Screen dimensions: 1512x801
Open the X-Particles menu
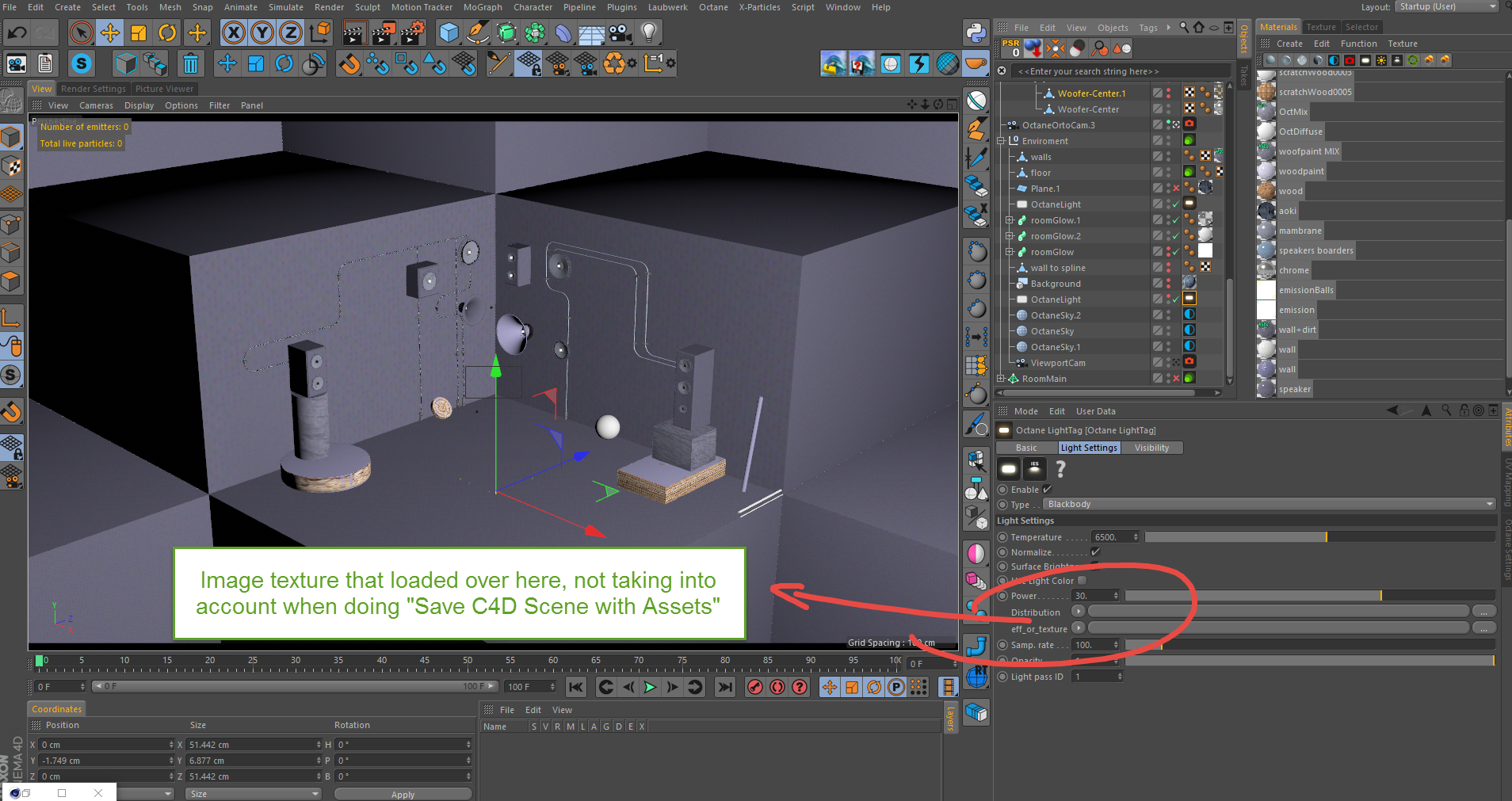(759, 7)
